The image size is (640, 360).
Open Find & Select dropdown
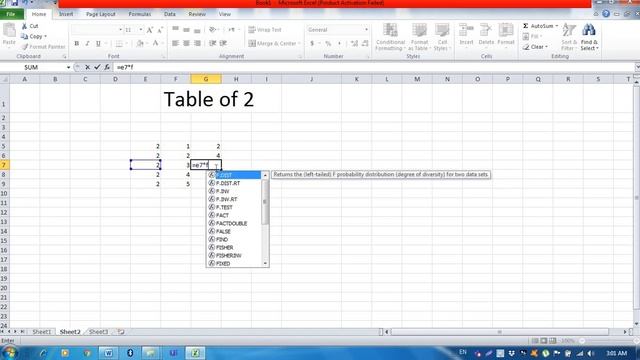coord(589,37)
